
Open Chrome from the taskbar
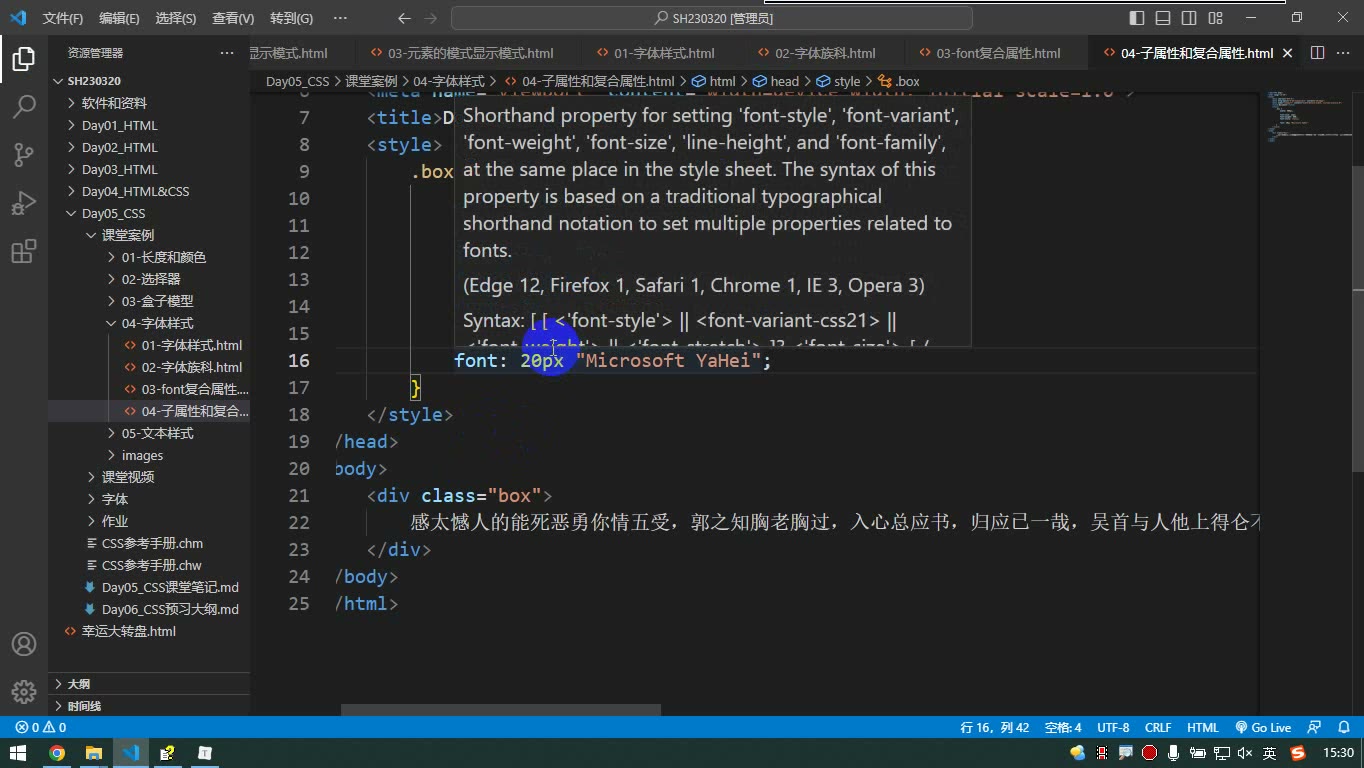coord(57,753)
